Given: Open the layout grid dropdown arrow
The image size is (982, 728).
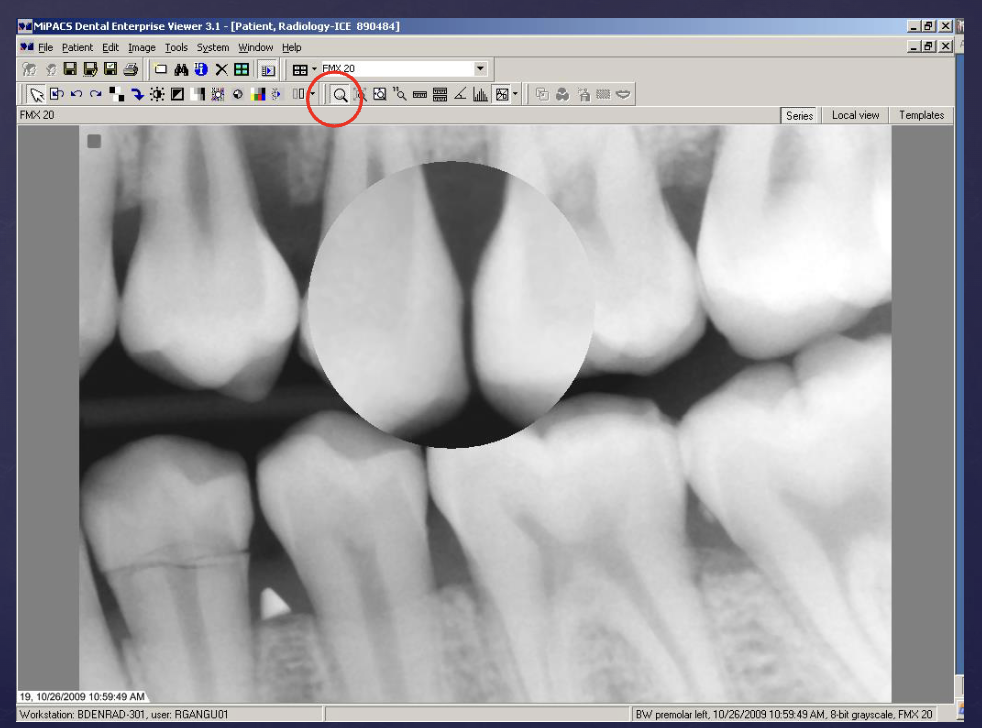Looking at the screenshot, I should (x=314, y=69).
